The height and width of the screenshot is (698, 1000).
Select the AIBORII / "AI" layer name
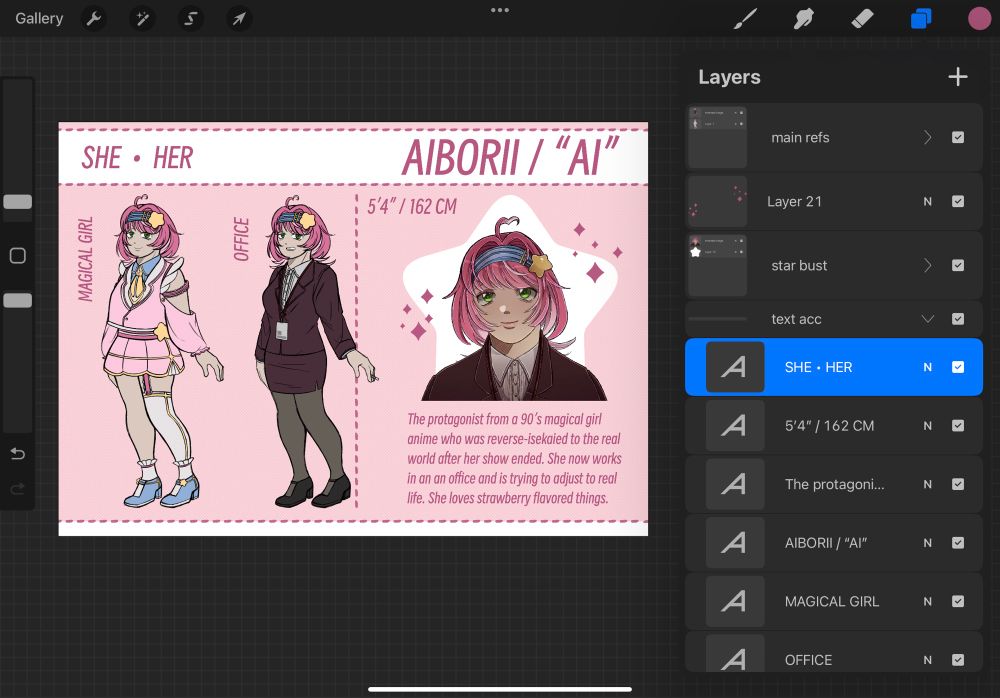pyautogui.click(x=826, y=543)
